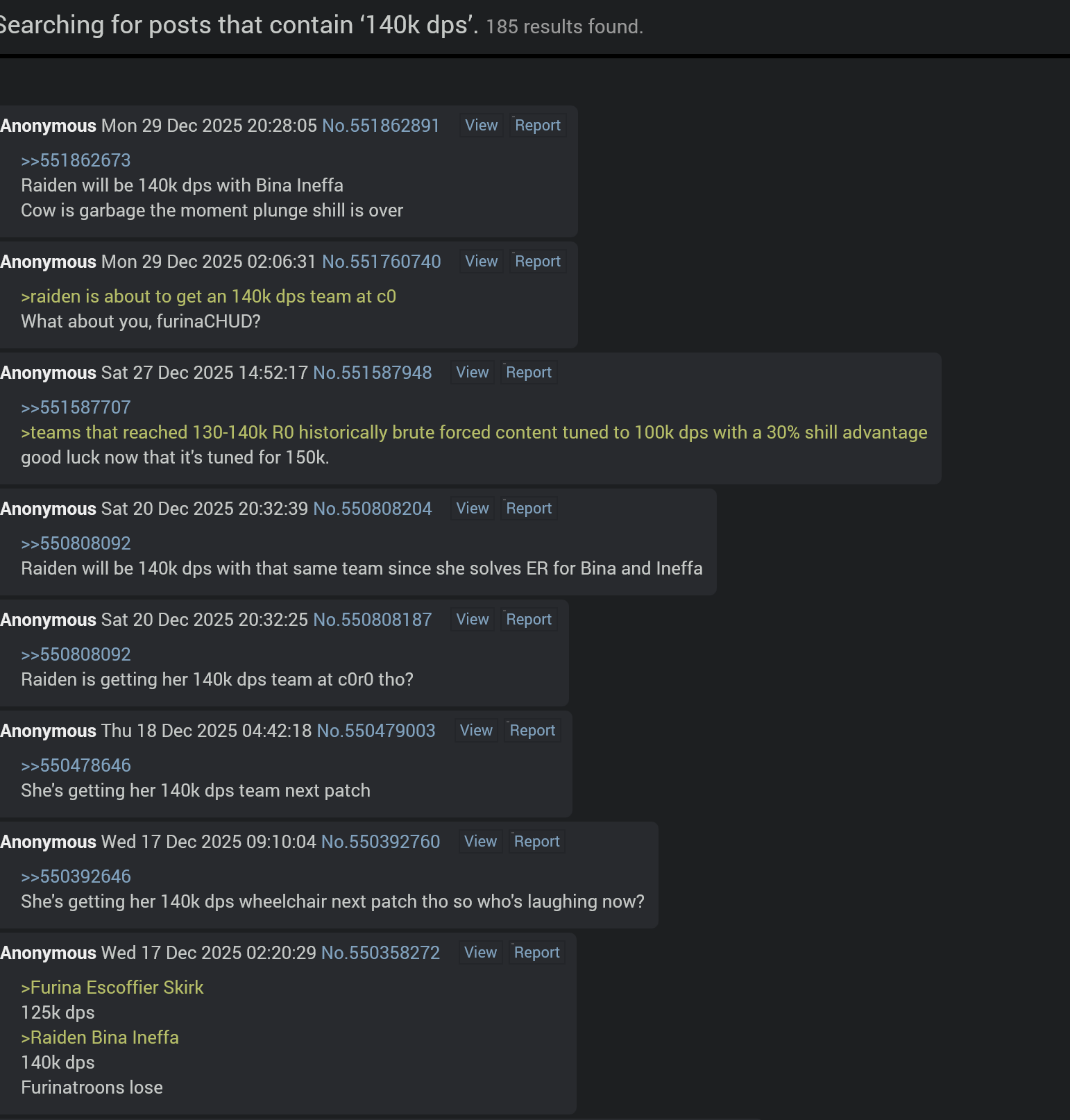Report post No.550808187

click(x=529, y=620)
